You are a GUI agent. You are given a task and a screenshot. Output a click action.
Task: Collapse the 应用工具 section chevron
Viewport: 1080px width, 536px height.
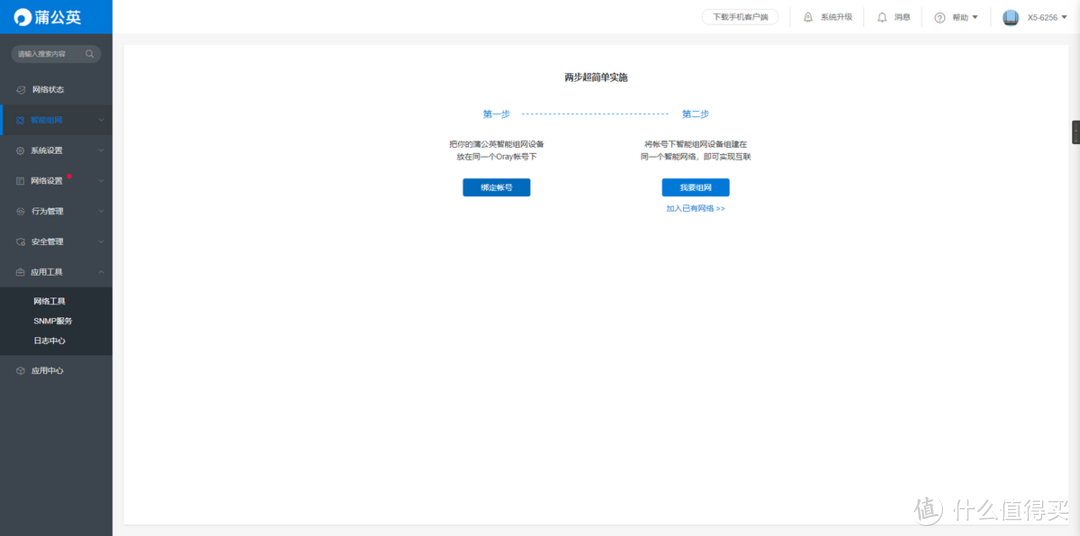[101, 272]
